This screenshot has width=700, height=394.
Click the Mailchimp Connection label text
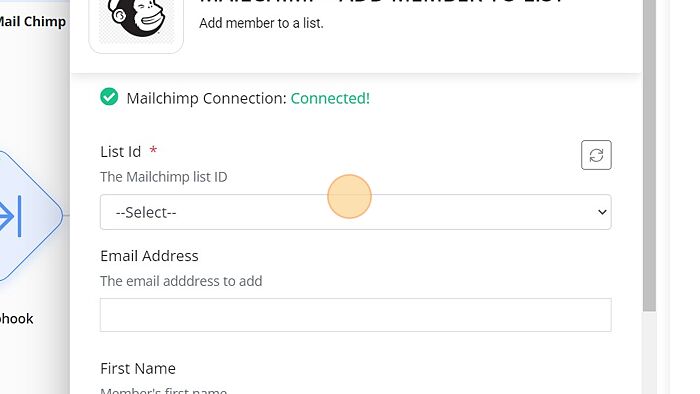pyautogui.click(x=206, y=98)
